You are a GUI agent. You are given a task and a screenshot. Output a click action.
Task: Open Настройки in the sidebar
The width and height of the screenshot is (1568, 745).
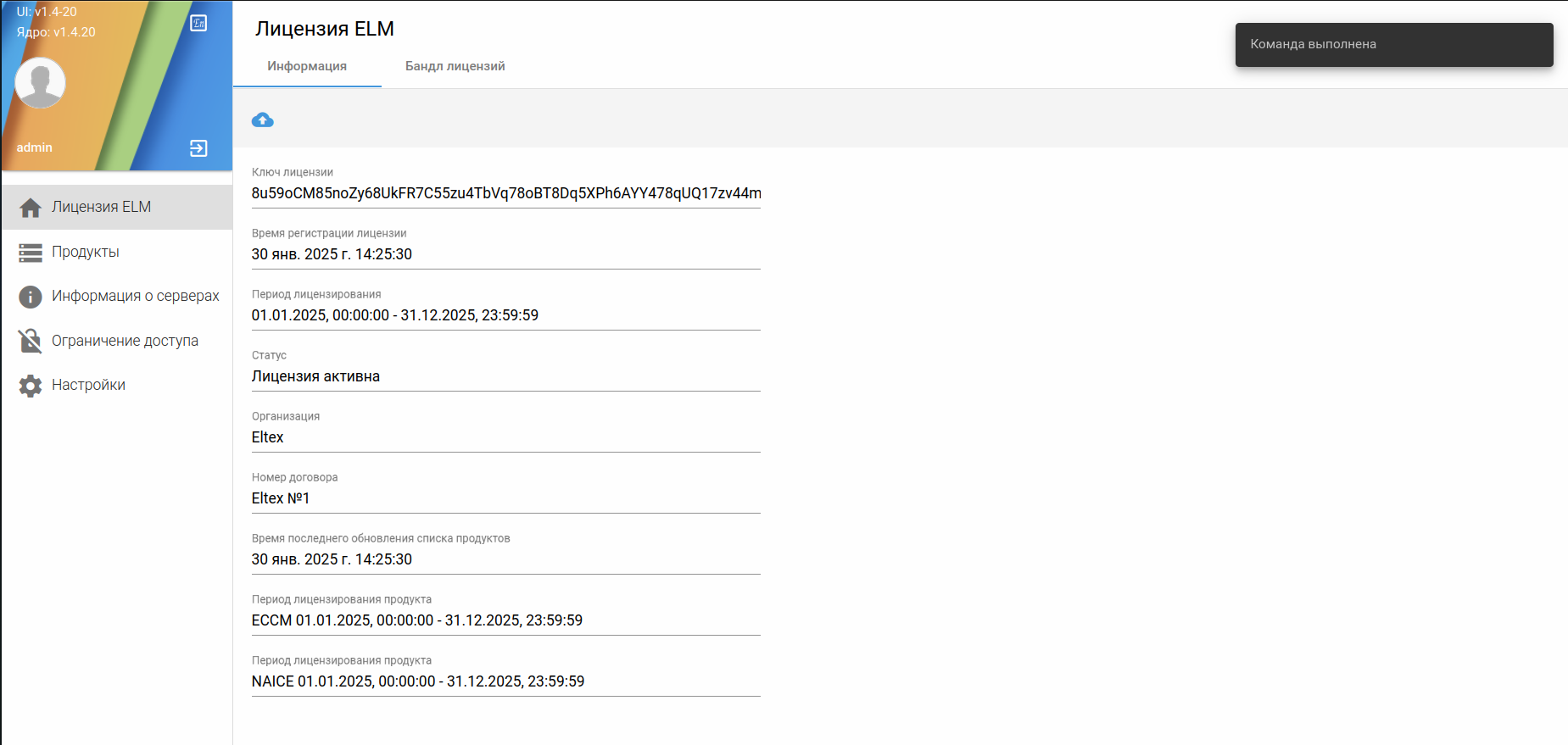(x=88, y=385)
